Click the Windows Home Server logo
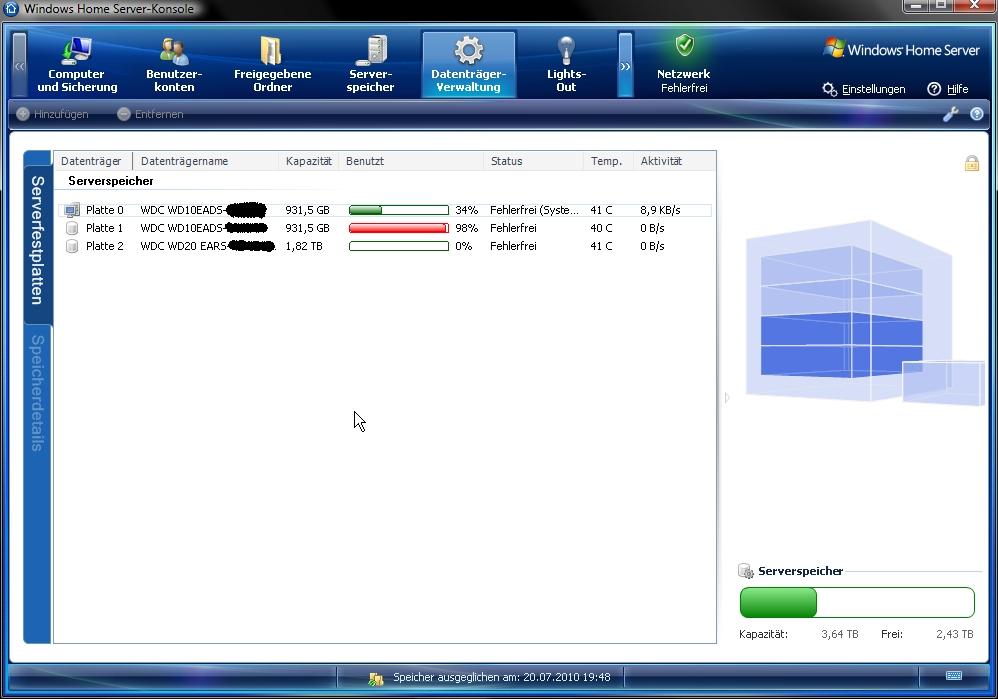The height and width of the screenshot is (699, 998). pyautogui.click(x=901, y=49)
